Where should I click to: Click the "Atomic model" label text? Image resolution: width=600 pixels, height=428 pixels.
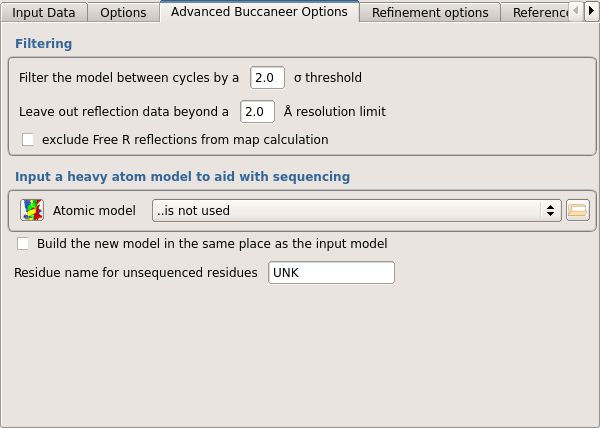click(94, 210)
